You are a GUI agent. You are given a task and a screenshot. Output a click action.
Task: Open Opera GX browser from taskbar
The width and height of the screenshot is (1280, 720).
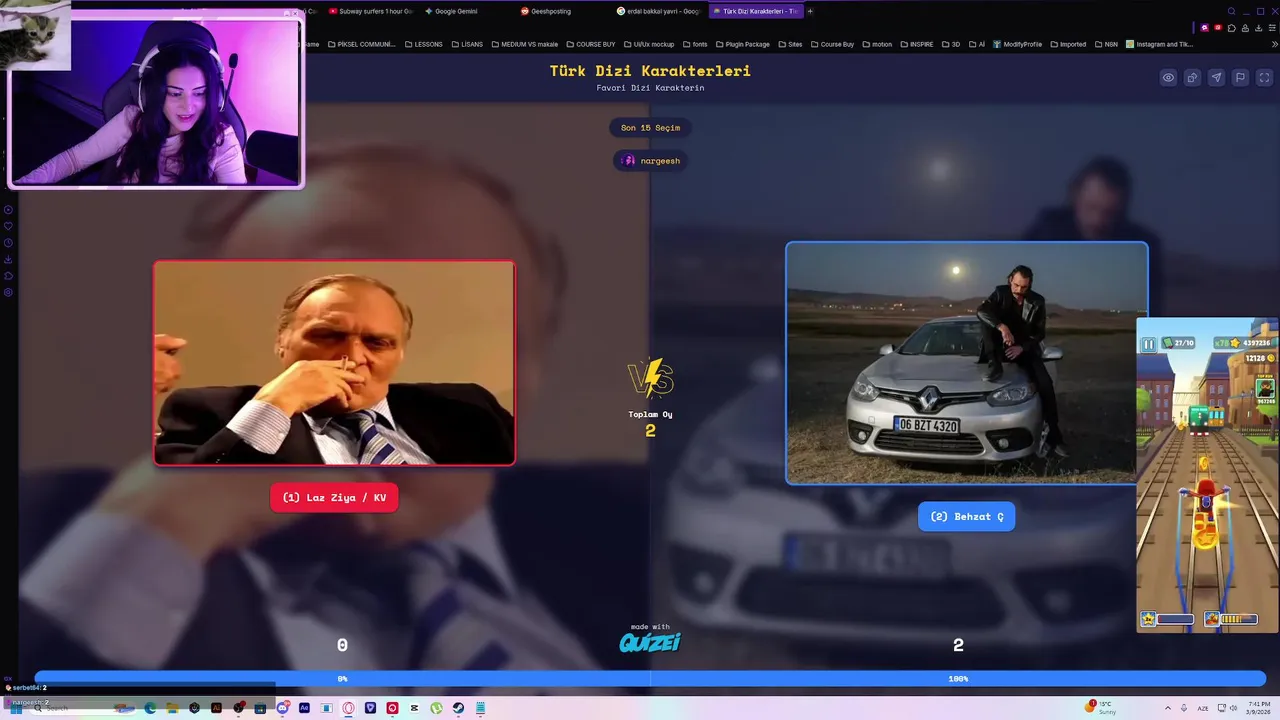348,708
